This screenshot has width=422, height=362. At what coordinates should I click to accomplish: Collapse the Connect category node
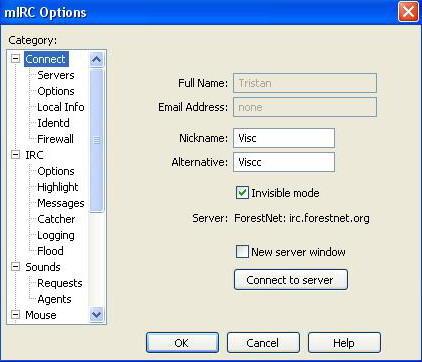click(15, 59)
